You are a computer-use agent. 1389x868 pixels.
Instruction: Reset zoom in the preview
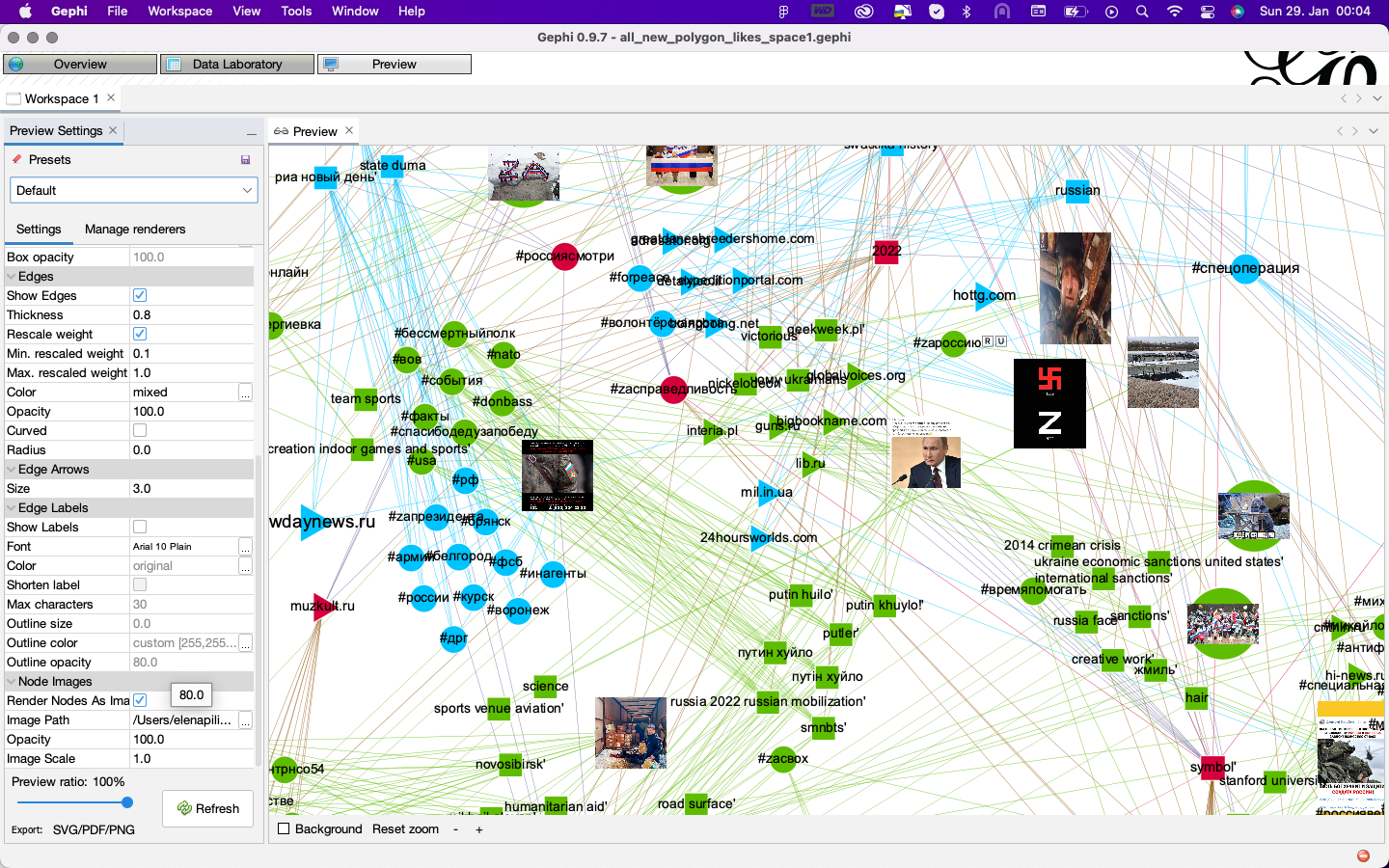click(x=405, y=828)
